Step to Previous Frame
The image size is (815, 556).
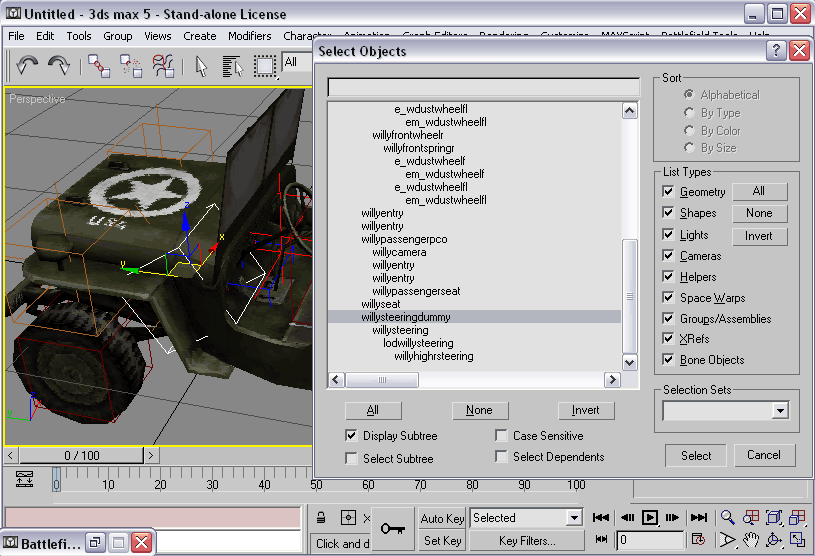[x=627, y=518]
